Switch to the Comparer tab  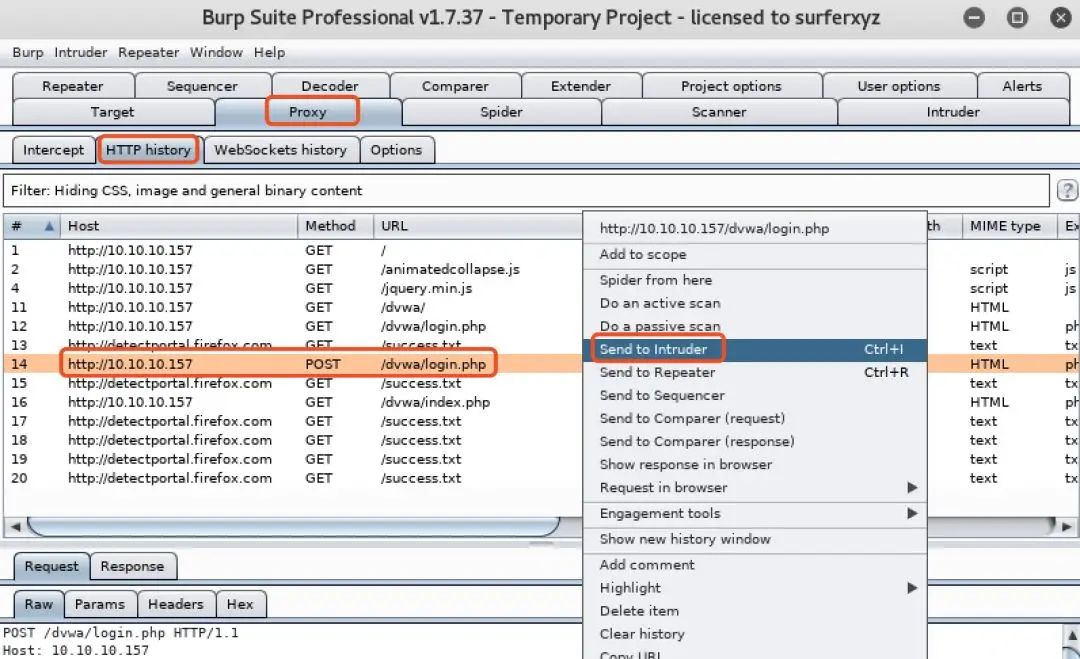tap(455, 86)
